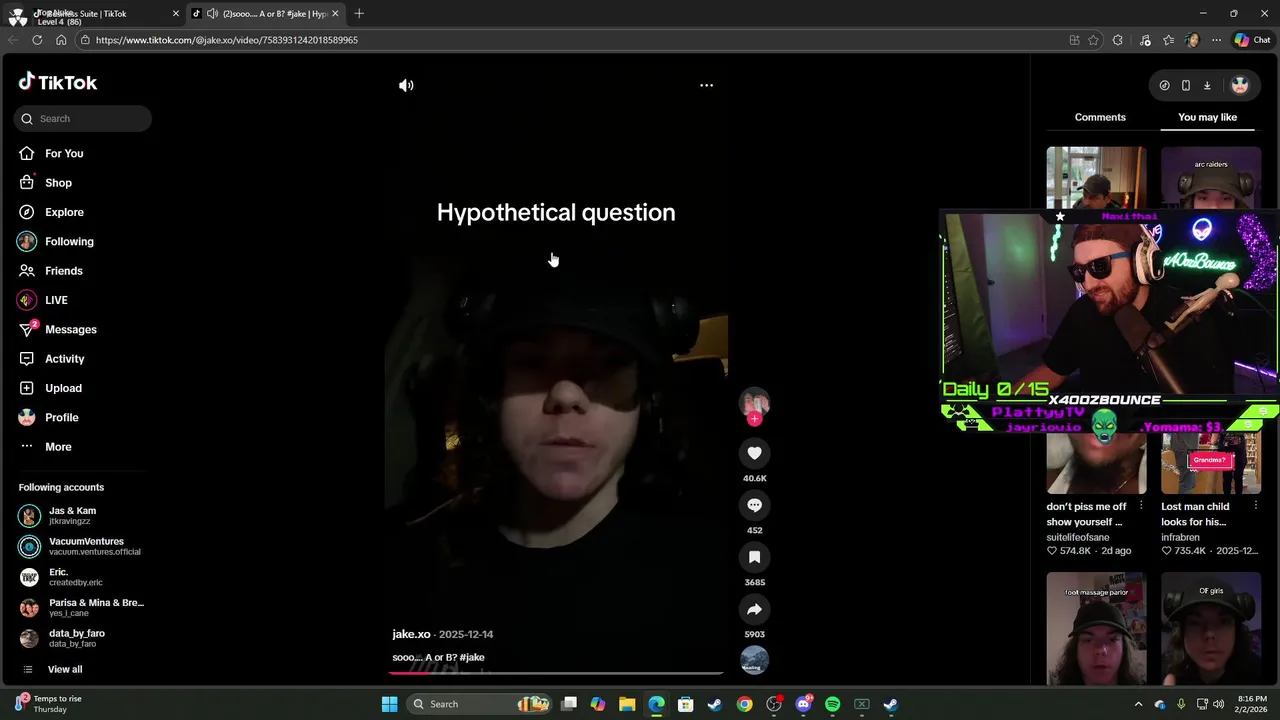Open comments via the speech bubble icon
Screen dimensions: 1280x720
tap(754, 505)
